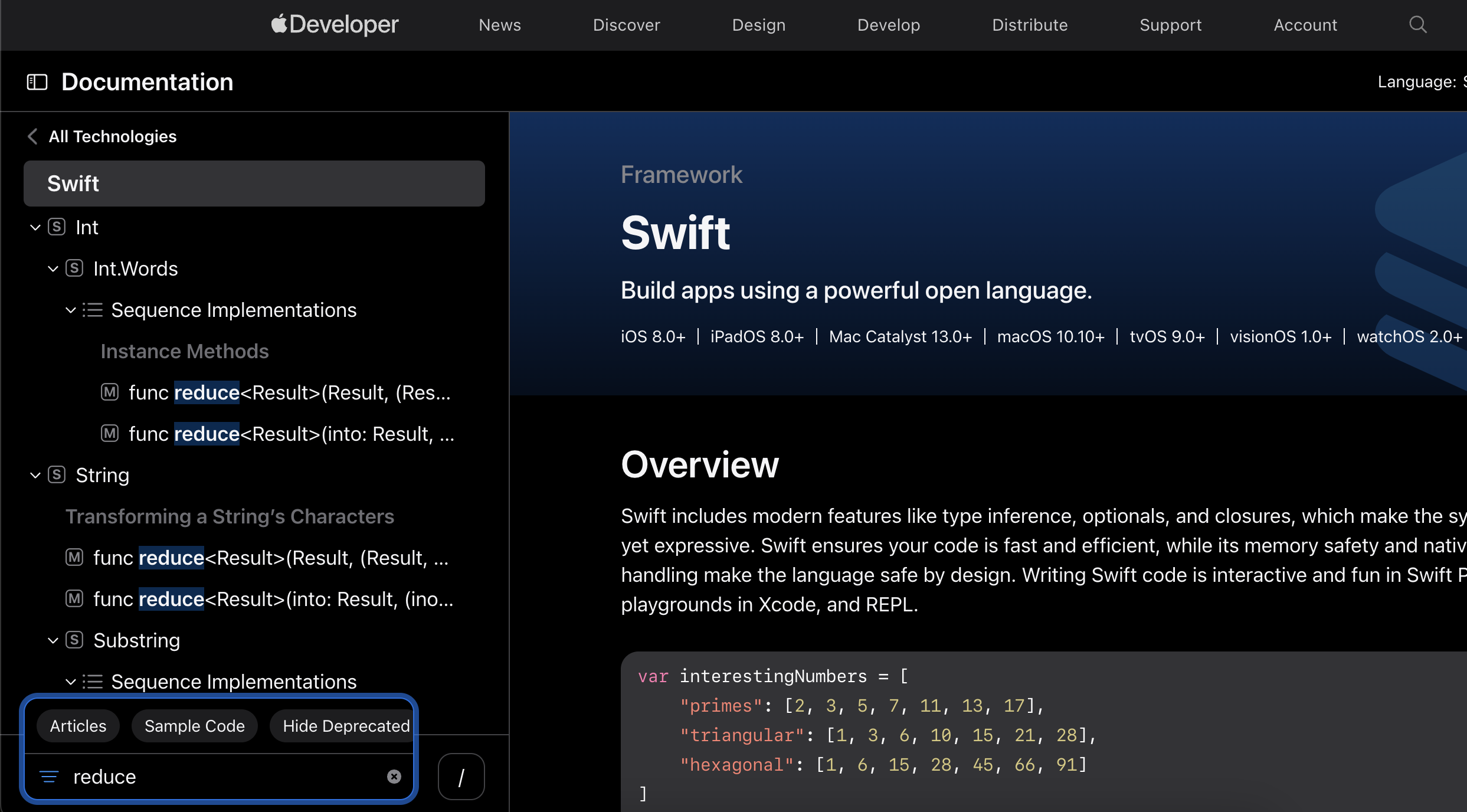The height and width of the screenshot is (812, 1467).
Task: Select the Swift framework sidebar entry
Action: 254,184
